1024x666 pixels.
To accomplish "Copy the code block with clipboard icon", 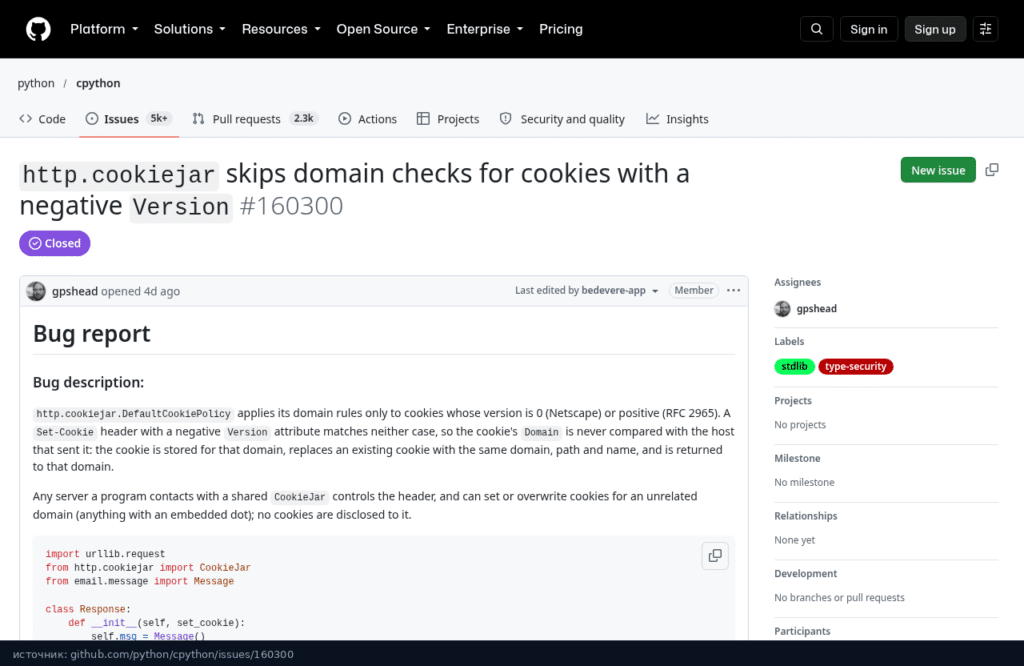I will click(715, 556).
